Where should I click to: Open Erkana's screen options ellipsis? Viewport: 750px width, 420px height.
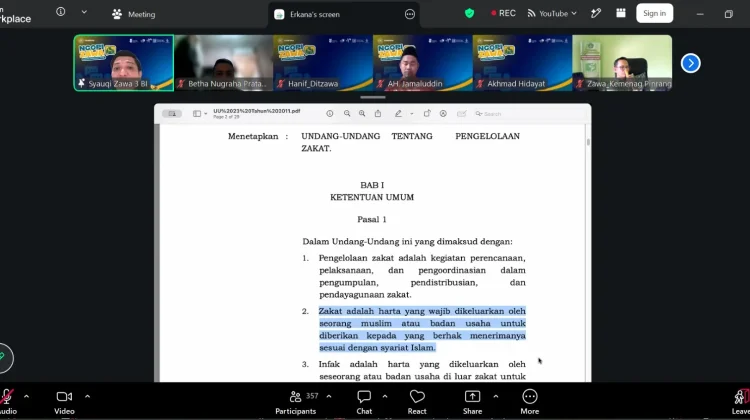pyautogui.click(x=409, y=14)
